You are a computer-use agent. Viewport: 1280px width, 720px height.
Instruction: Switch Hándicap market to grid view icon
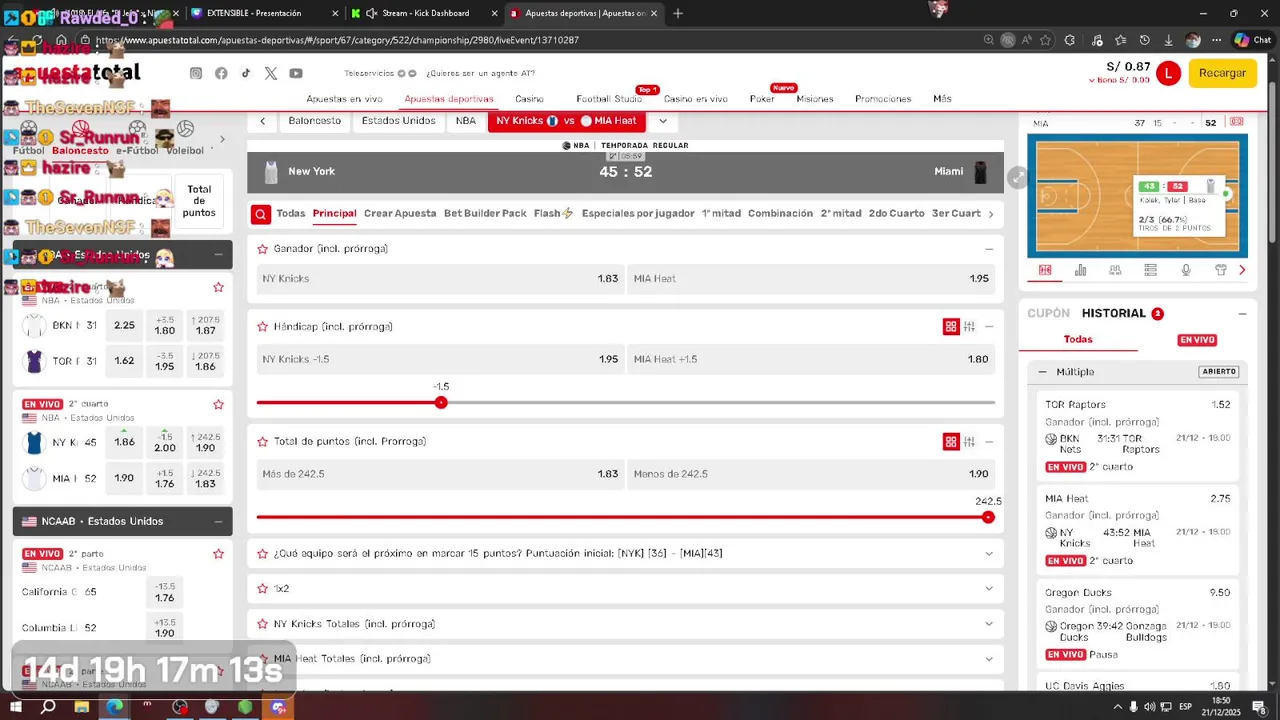[x=951, y=327]
